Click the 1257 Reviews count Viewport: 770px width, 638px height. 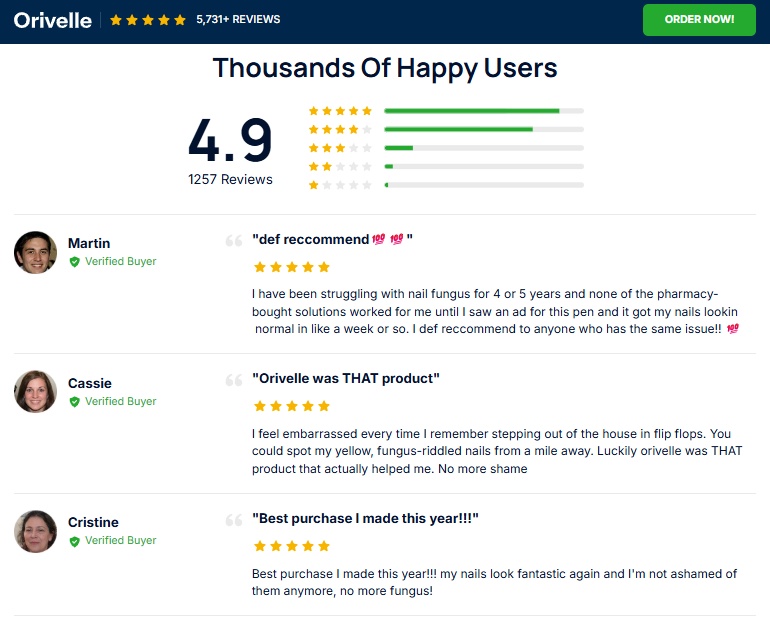[x=230, y=180]
